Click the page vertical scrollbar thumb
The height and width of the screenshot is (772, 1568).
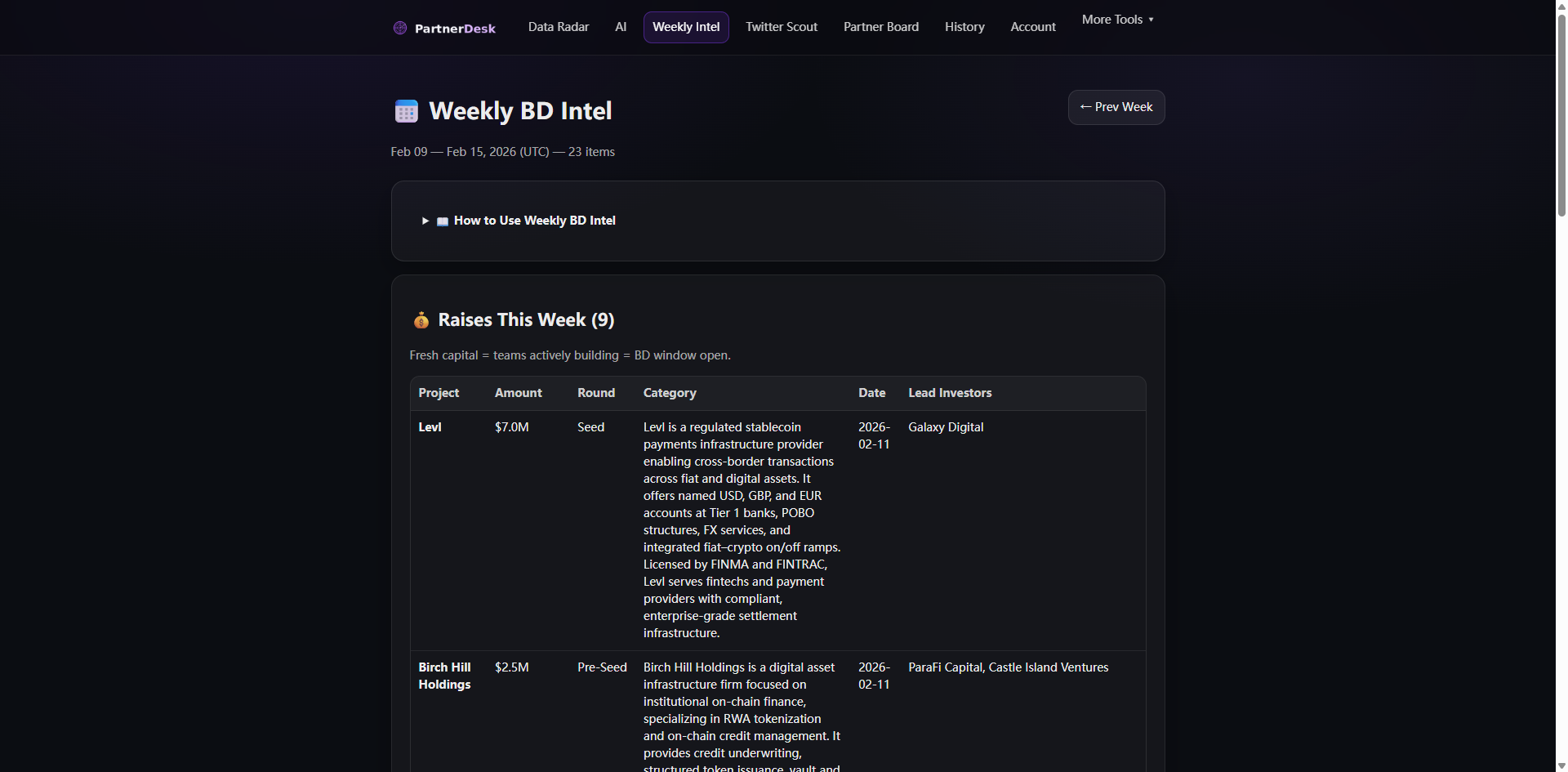1561,114
